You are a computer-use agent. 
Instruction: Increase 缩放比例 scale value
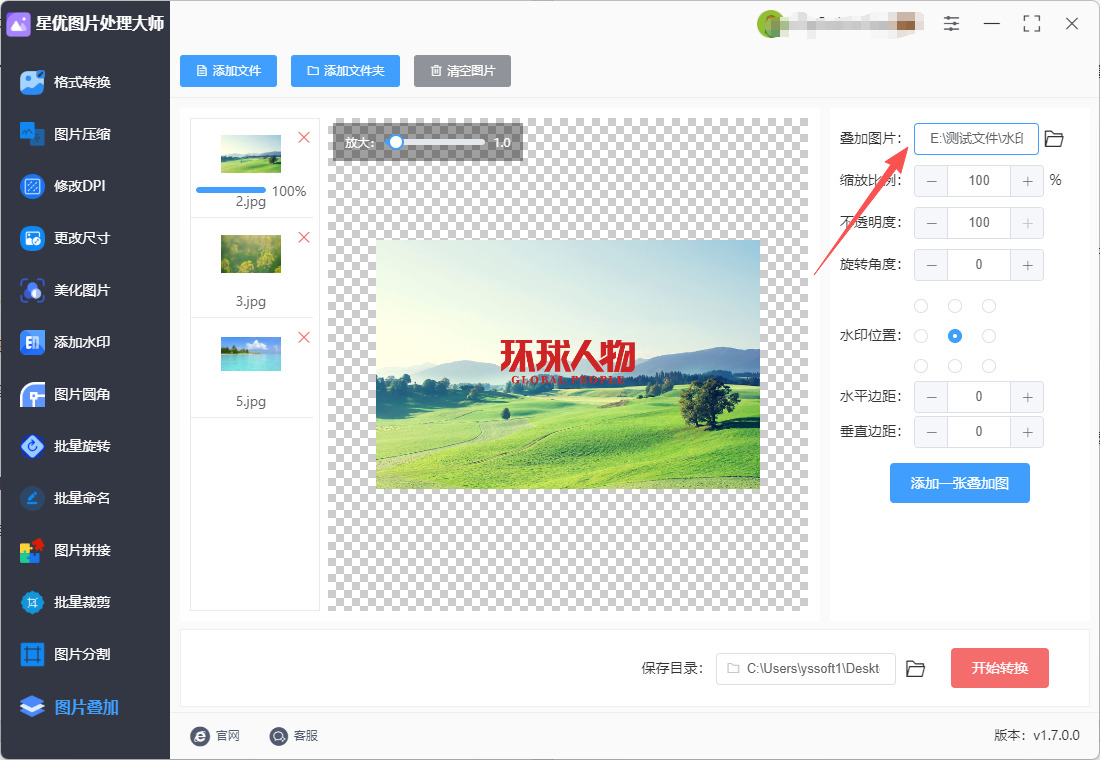point(1027,181)
